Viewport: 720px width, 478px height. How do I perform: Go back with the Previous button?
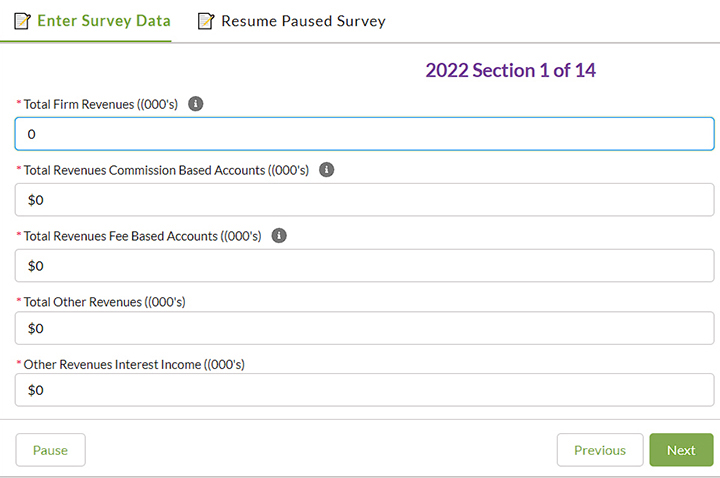599,450
